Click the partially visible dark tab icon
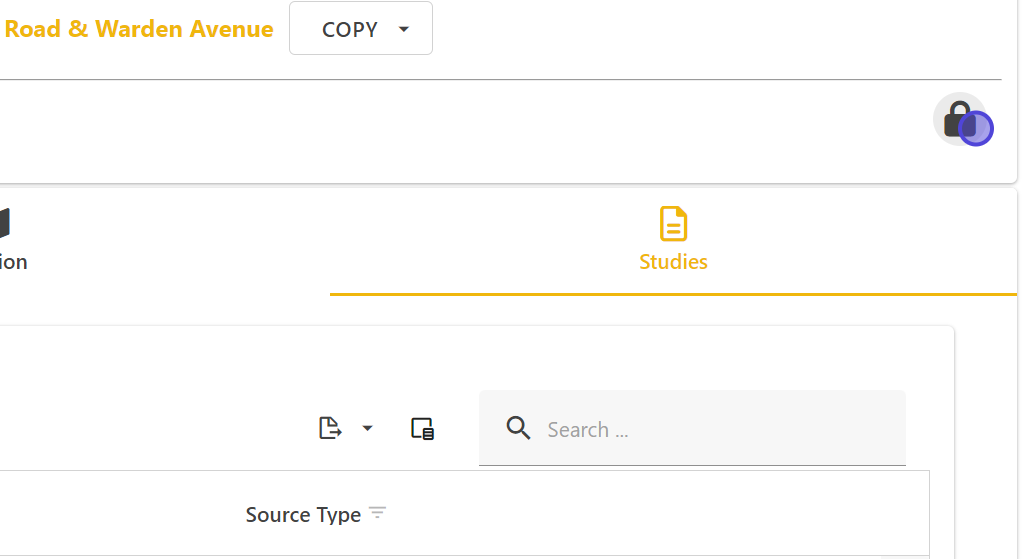 tap(4, 223)
